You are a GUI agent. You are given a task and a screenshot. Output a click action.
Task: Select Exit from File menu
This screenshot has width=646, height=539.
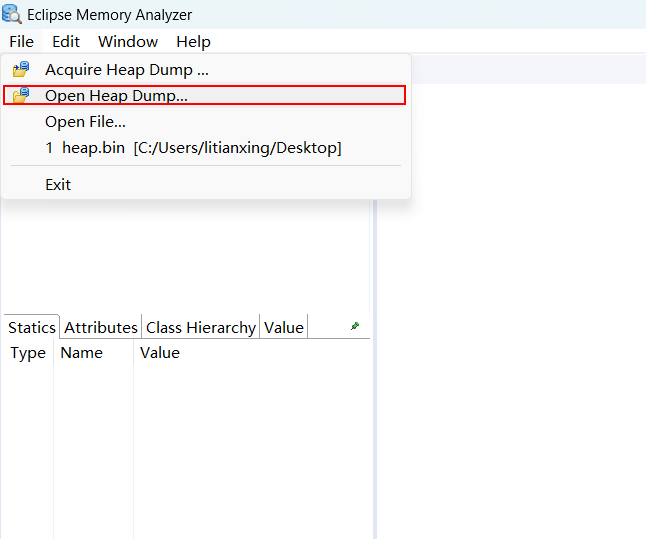pyautogui.click(x=205, y=184)
